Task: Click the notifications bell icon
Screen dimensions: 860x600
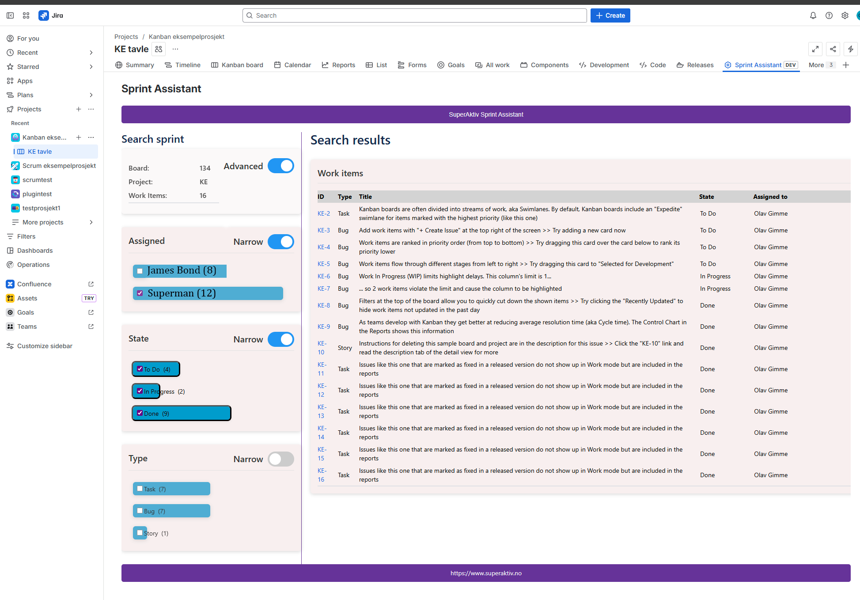Action: point(813,16)
